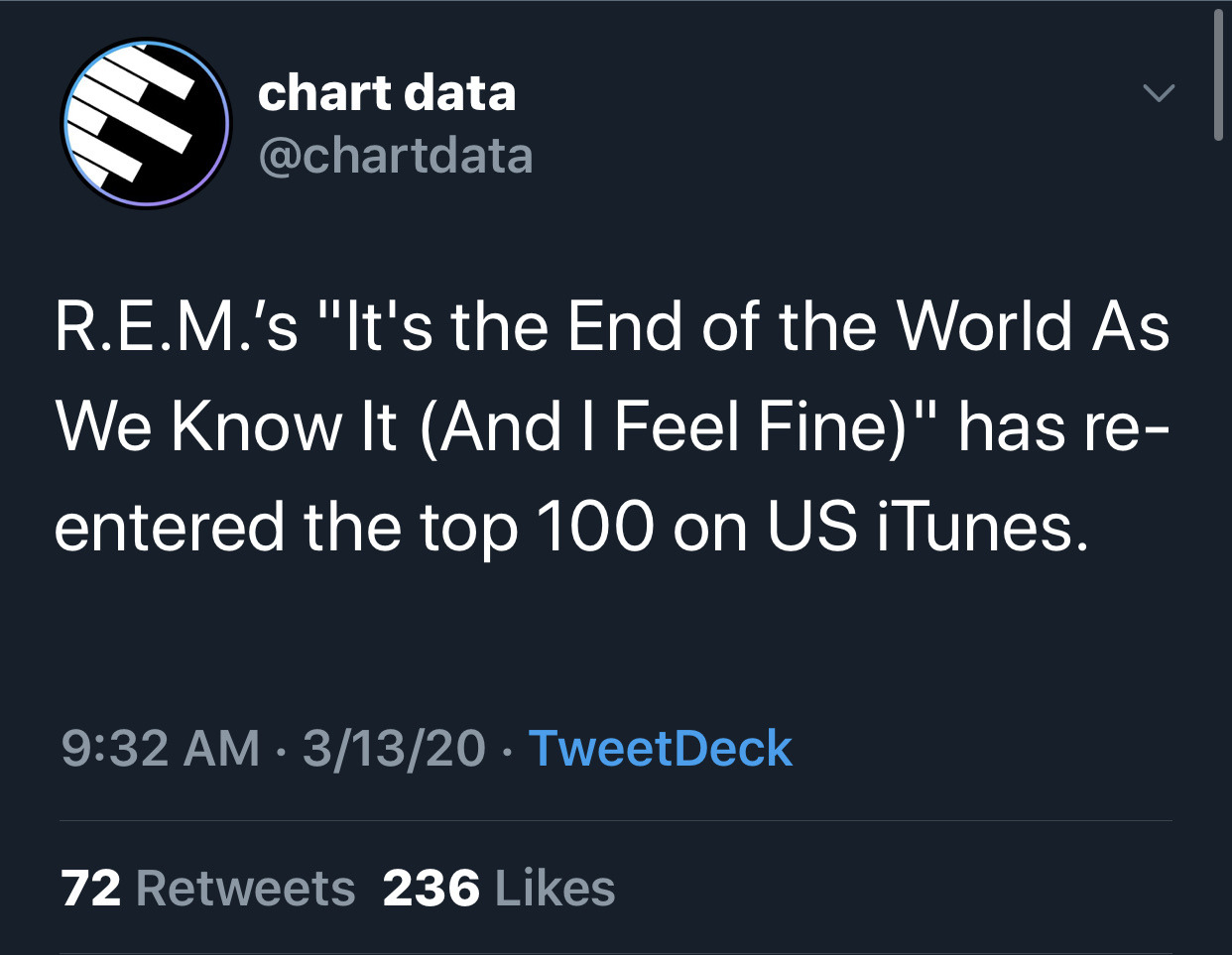This screenshot has width=1232, height=955.
Task: Click the vertical scrollbar thumb
Action: (1219, 75)
